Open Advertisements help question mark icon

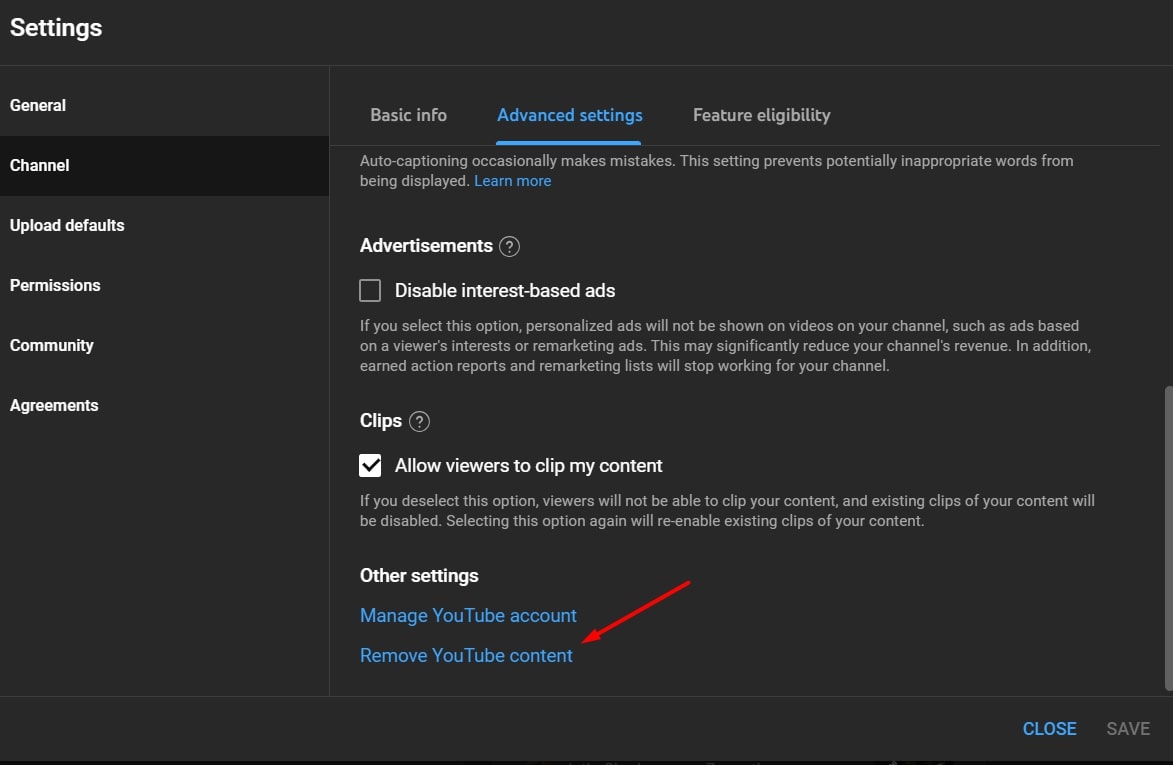(509, 246)
